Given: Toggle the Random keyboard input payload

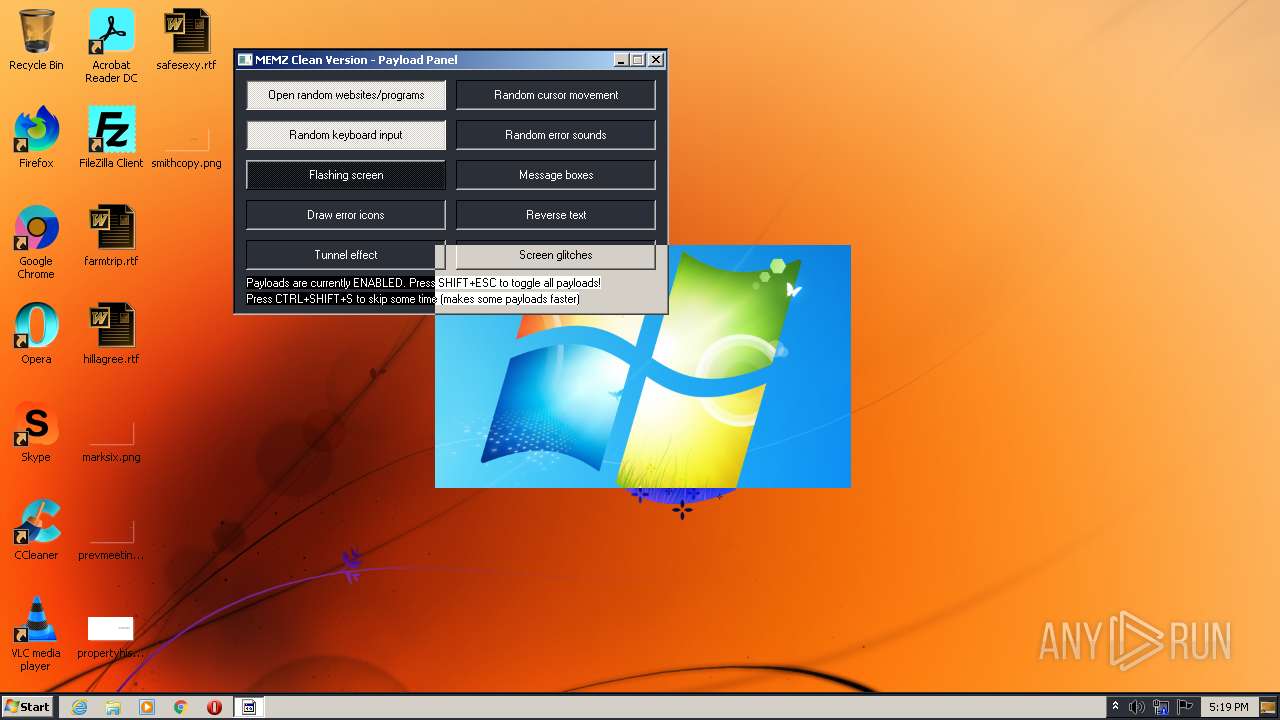Looking at the screenshot, I should [346, 135].
